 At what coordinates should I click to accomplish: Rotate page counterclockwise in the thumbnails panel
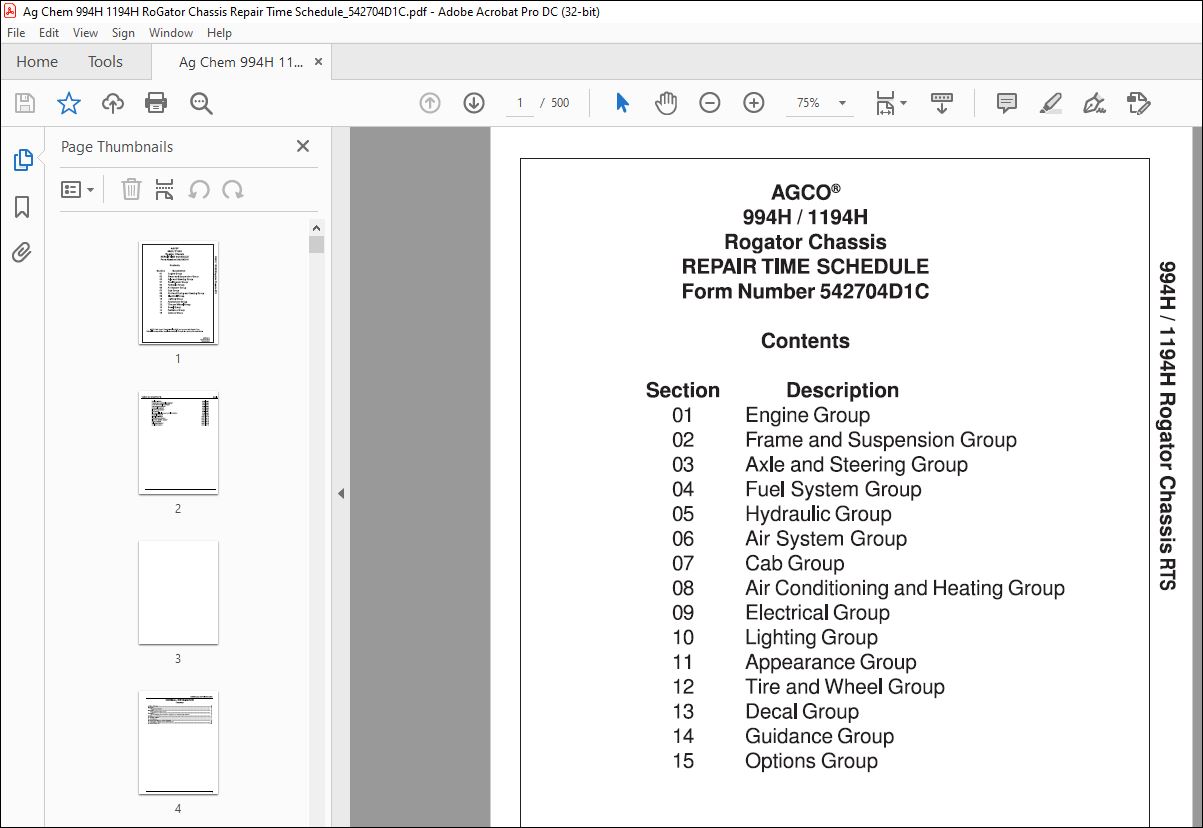coord(199,189)
